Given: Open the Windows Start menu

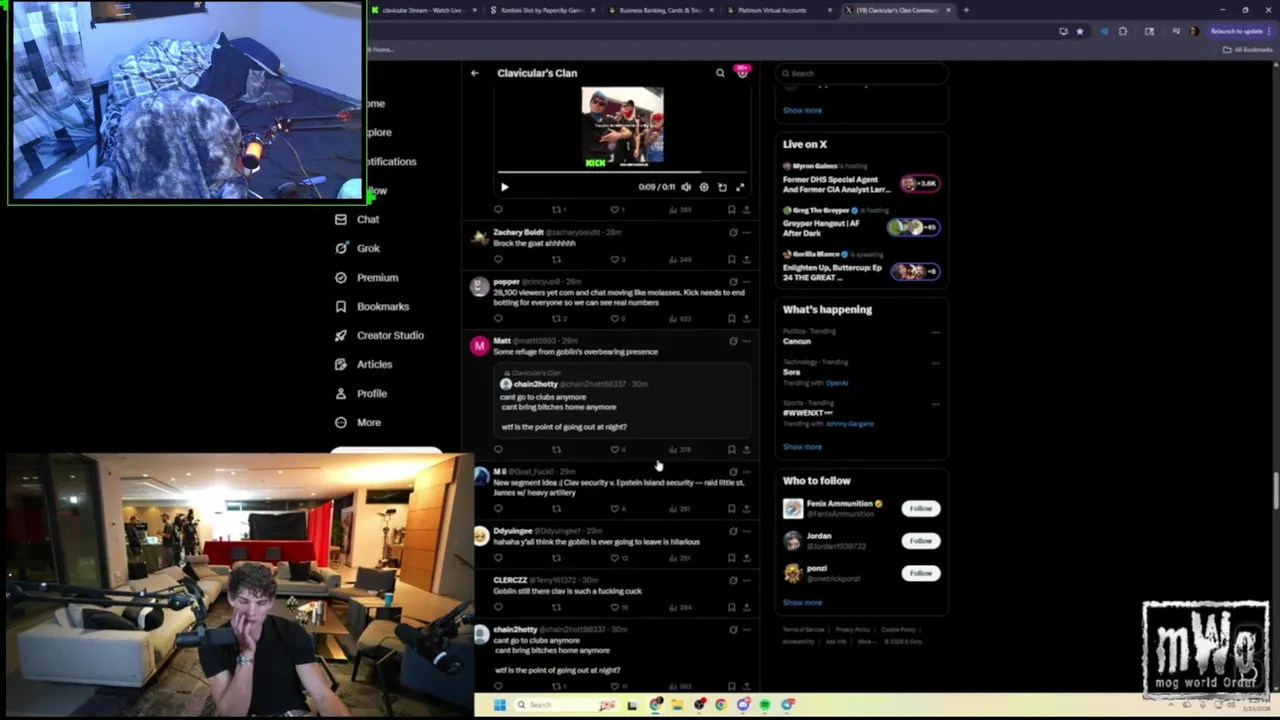Looking at the screenshot, I should (x=499, y=705).
